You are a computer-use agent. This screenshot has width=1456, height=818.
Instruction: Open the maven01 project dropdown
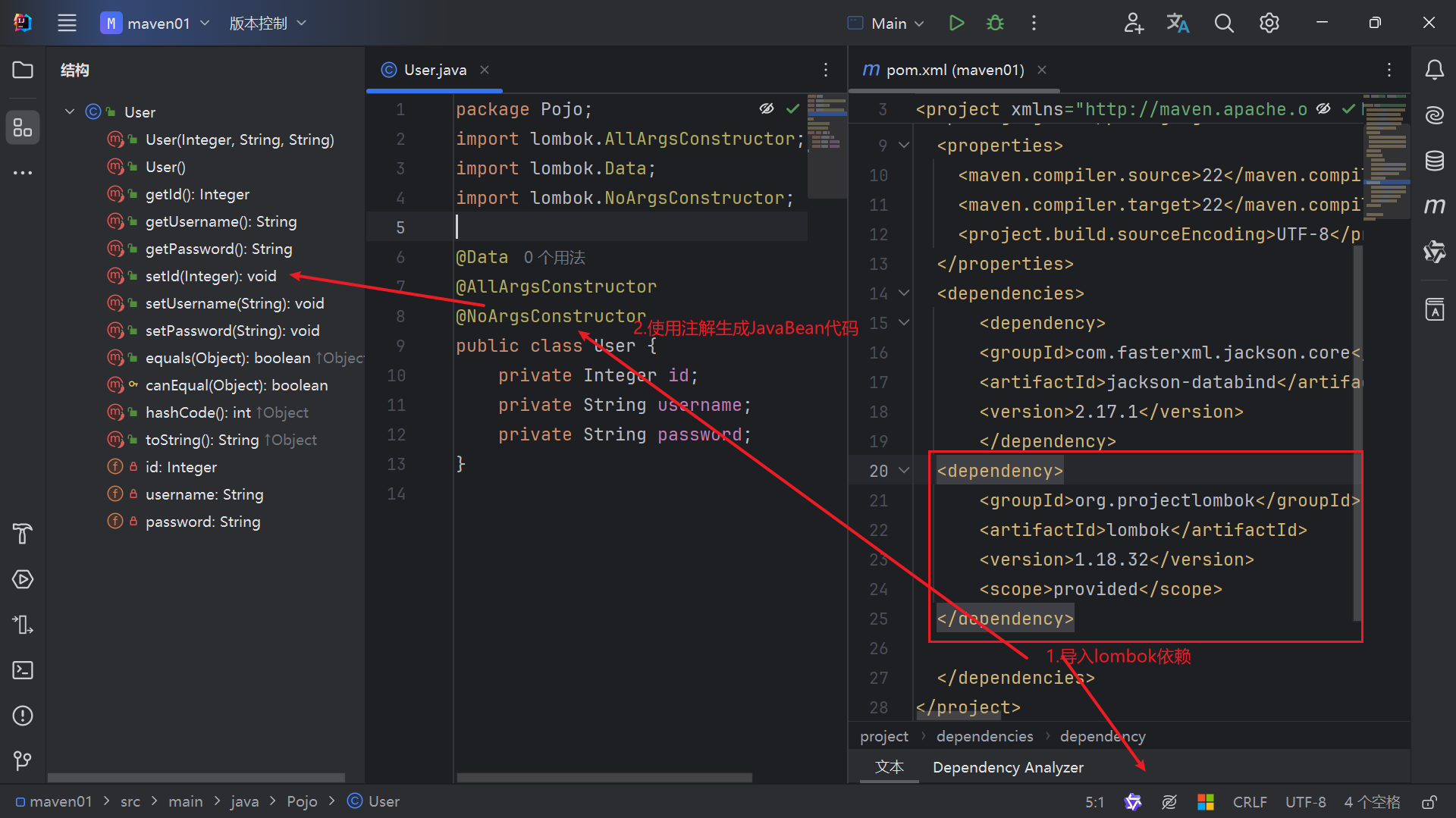pyautogui.click(x=155, y=23)
